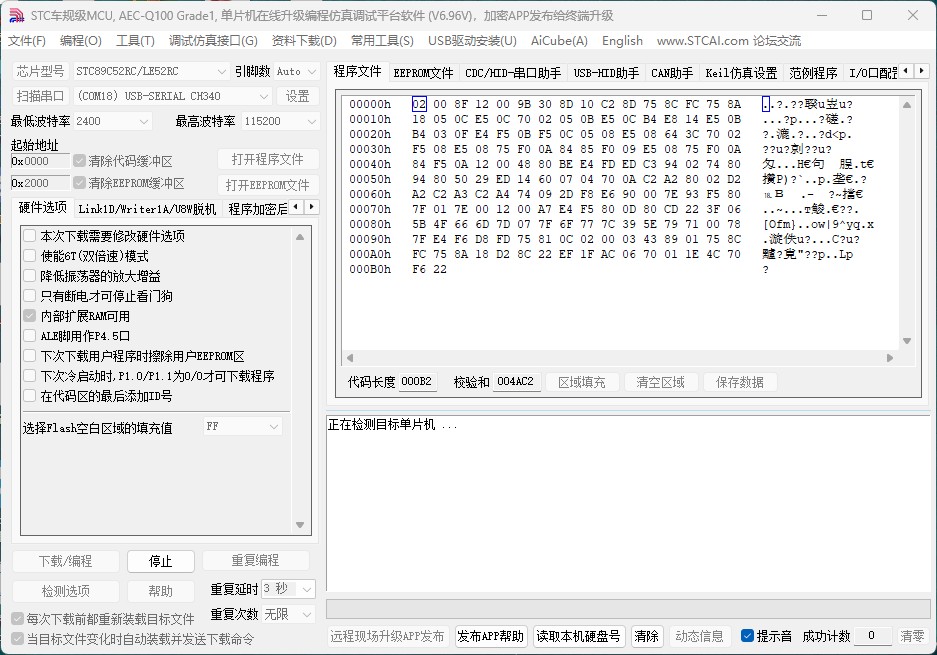The image size is (937, 655).
Task: Click right arrow of hardware options tab strip
Action: (x=311, y=207)
